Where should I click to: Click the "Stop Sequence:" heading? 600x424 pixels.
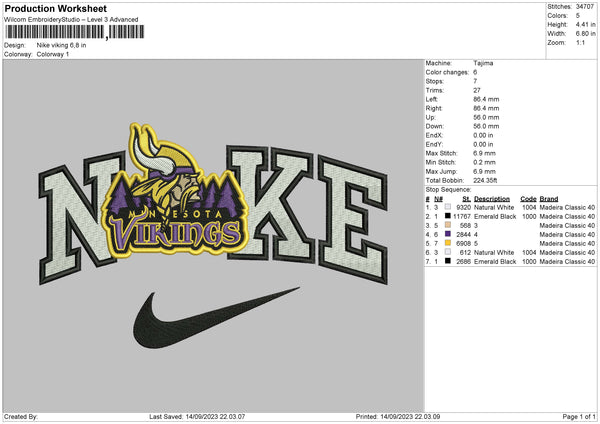[448, 190]
